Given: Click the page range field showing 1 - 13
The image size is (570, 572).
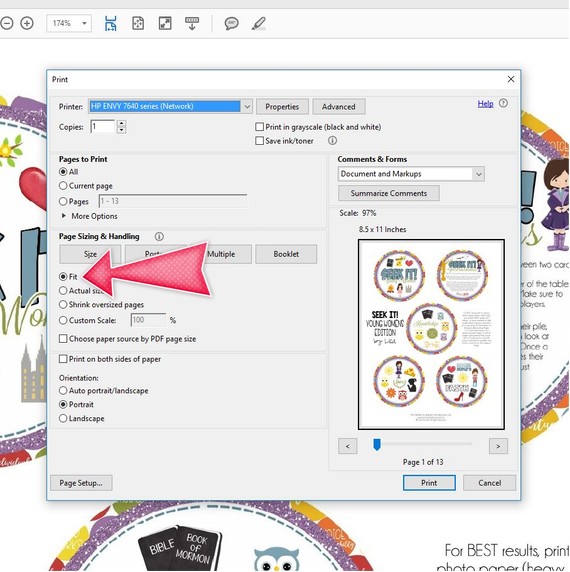Looking at the screenshot, I should 173,201.
